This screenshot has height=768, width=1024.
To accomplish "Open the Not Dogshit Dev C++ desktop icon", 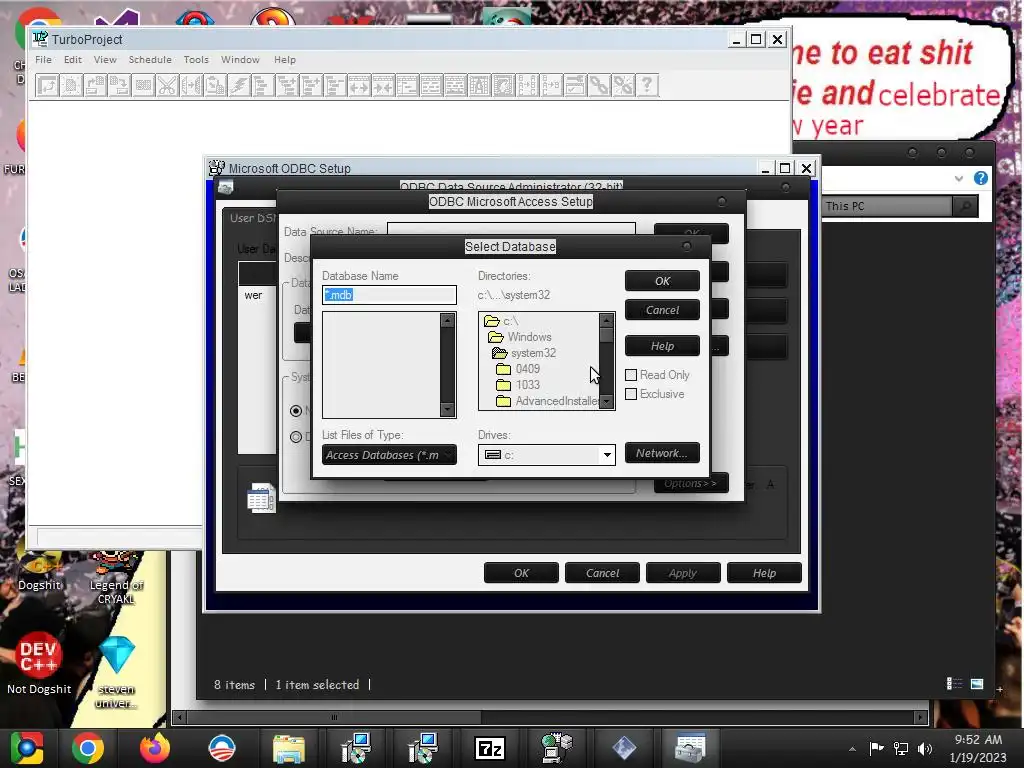I will click(39, 663).
